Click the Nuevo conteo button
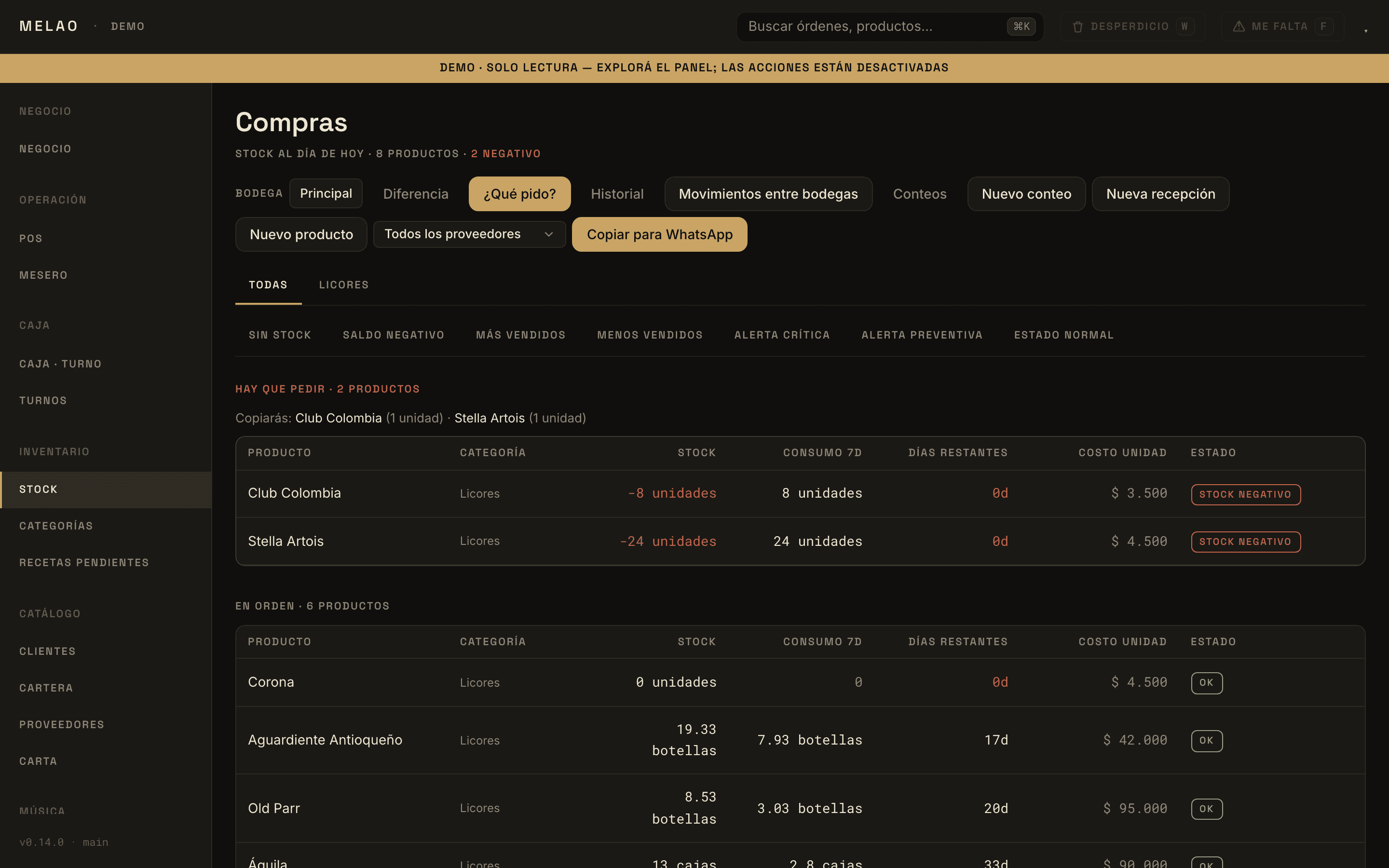 pos(1026,194)
